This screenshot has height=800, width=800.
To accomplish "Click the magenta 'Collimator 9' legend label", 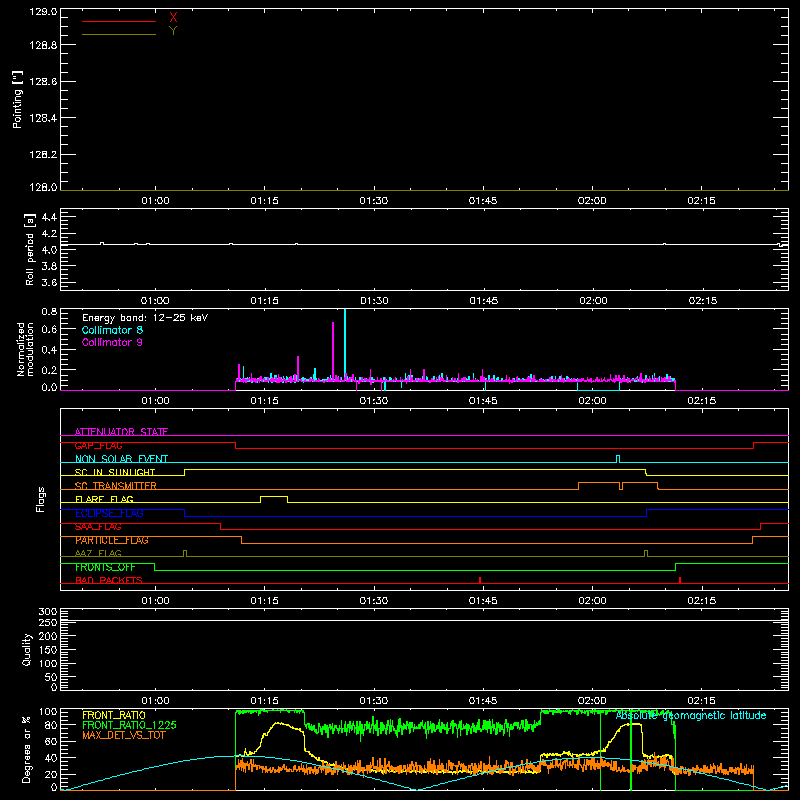I will (112, 342).
